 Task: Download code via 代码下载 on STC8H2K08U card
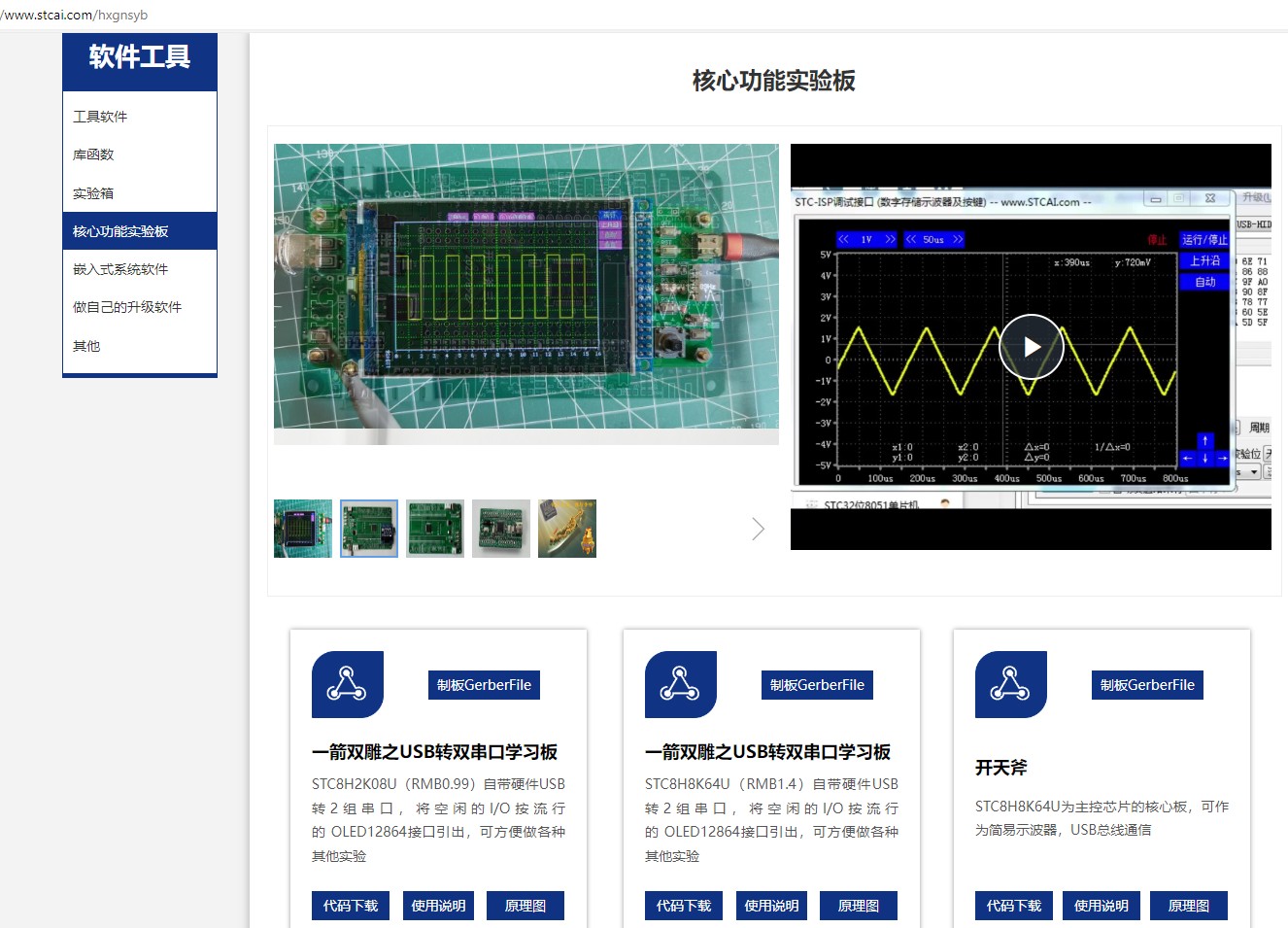click(x=351, y=906)
